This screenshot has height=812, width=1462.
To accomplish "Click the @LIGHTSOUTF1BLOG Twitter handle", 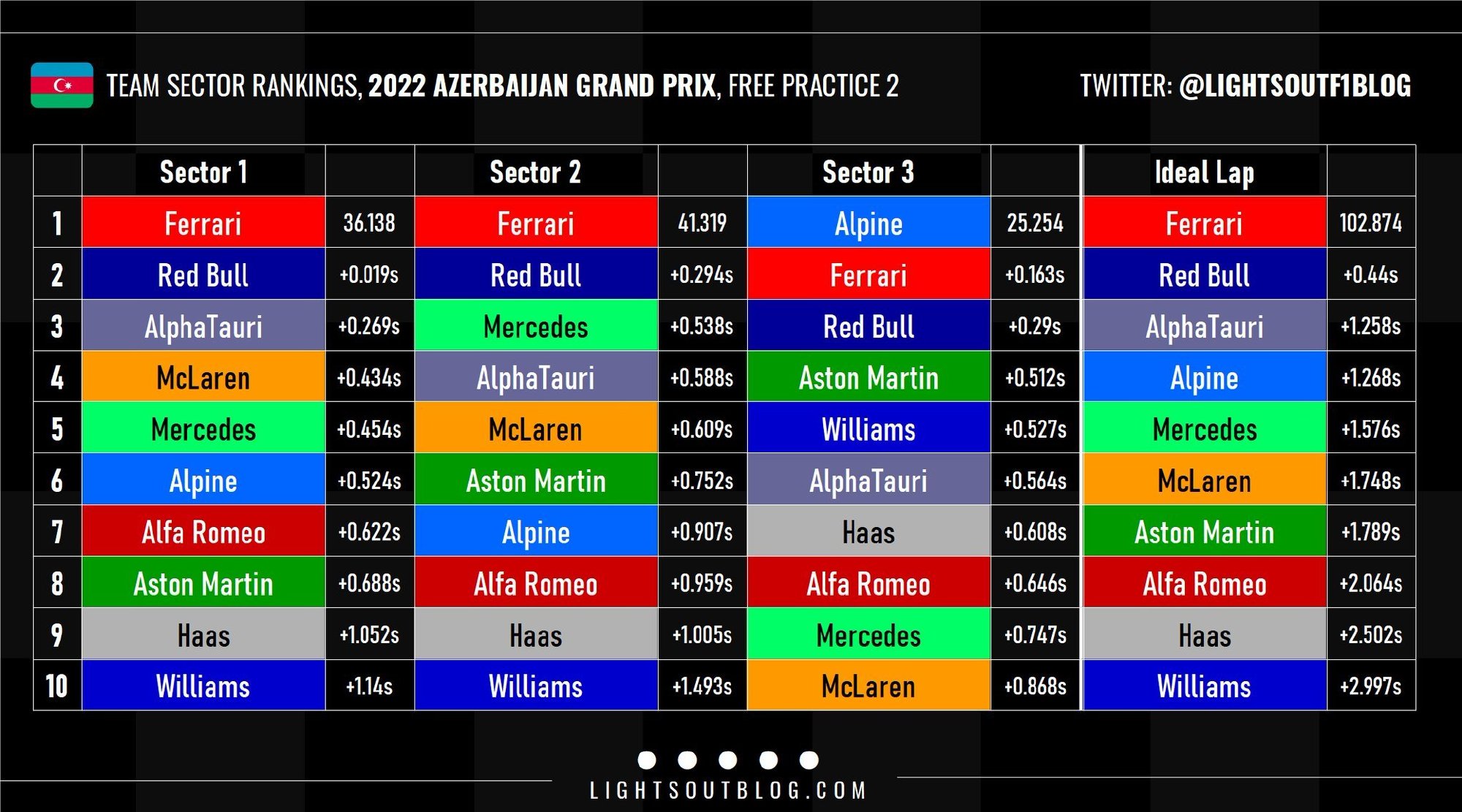I will (1295, 86).
